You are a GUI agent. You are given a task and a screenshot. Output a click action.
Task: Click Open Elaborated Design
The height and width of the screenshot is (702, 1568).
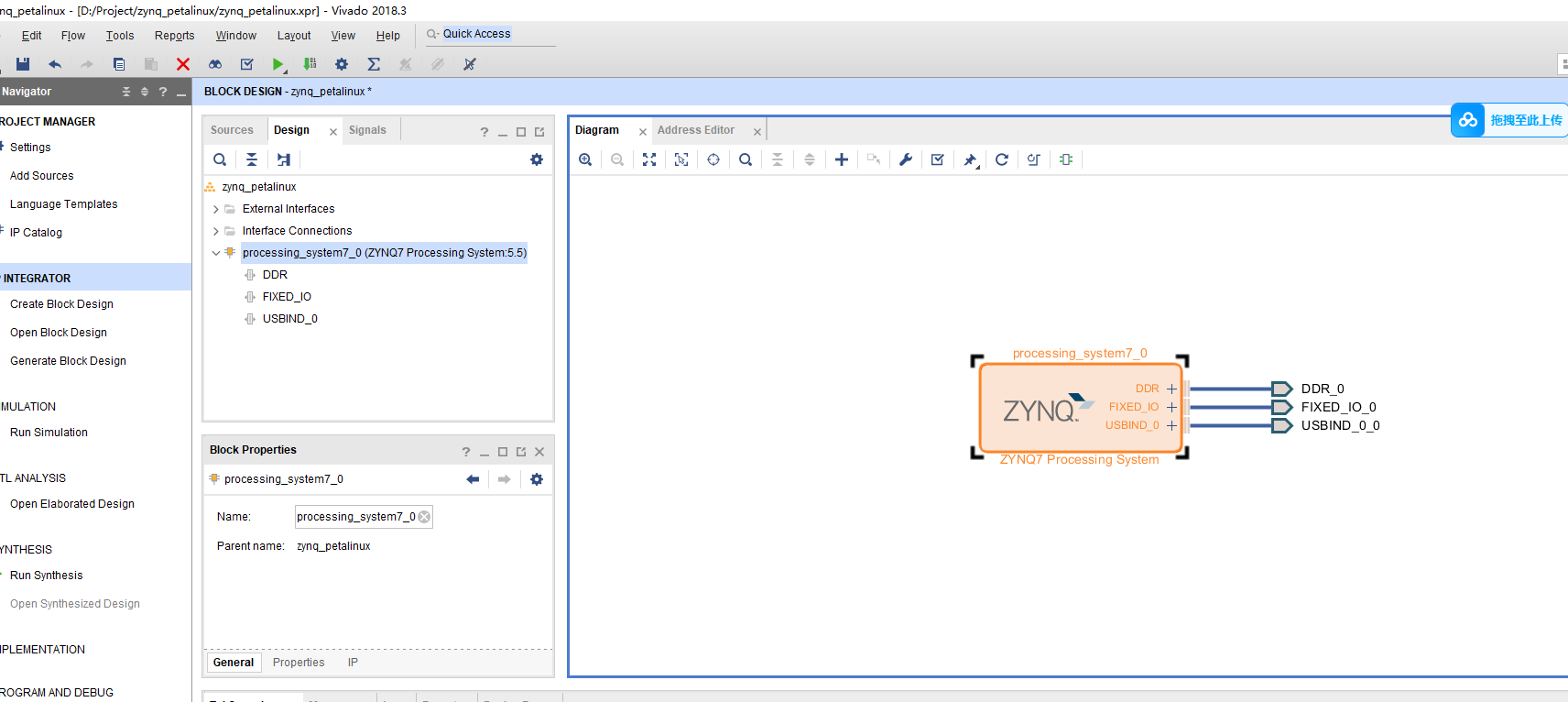coord(72,504)
